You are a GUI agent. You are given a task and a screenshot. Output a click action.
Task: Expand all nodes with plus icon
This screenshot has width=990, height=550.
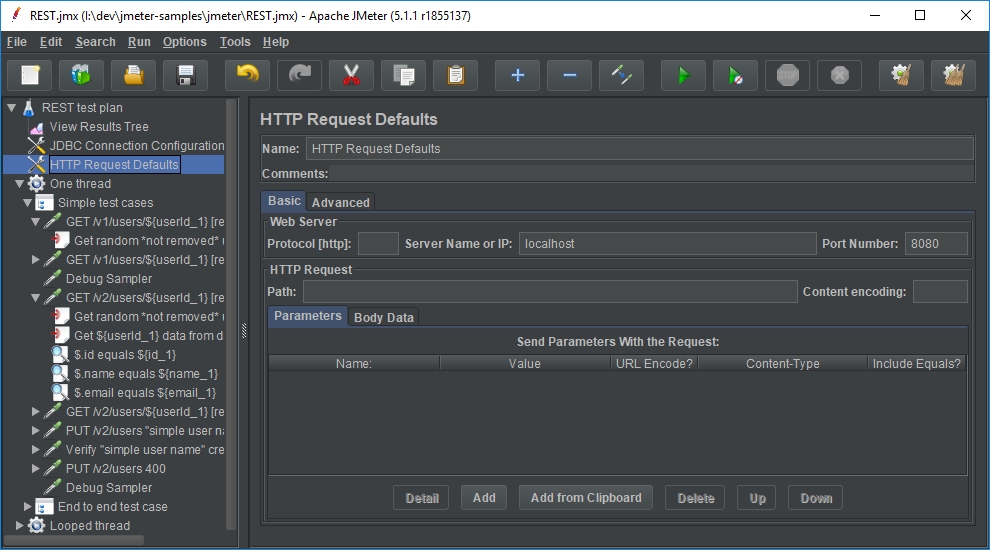(x=517, y=76)
